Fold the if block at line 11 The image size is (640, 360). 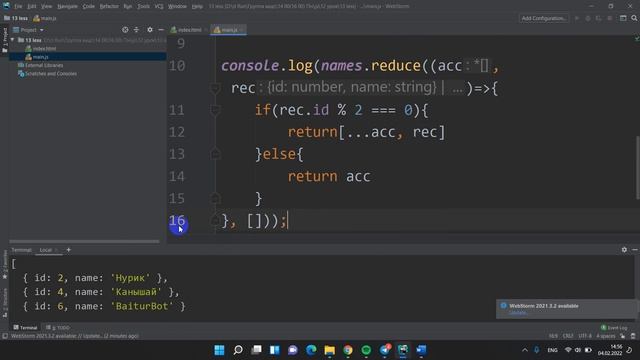215,110
